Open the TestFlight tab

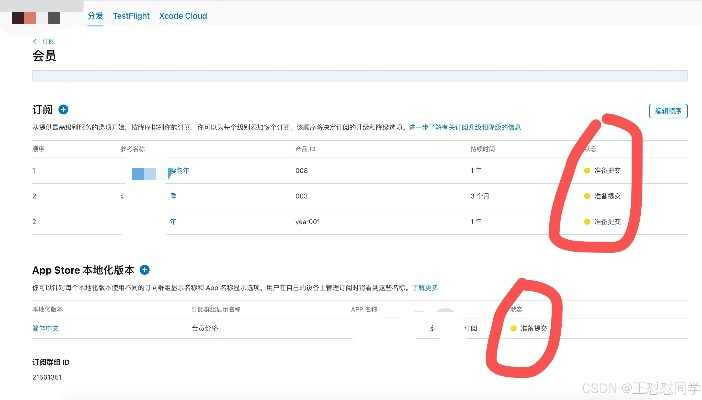point(131,17)
